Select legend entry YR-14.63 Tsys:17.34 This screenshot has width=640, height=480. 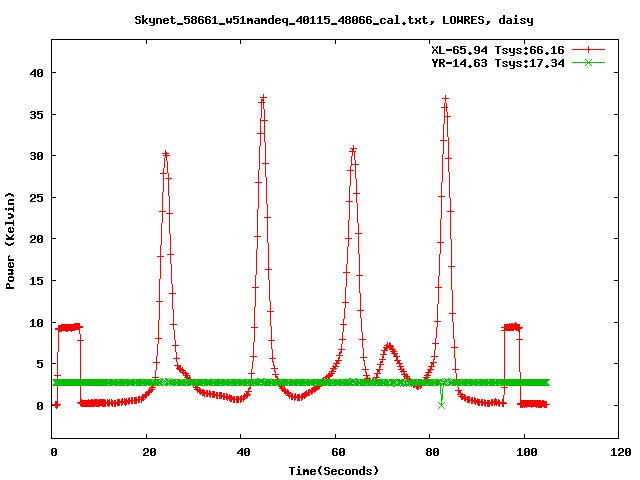point(498,63)
